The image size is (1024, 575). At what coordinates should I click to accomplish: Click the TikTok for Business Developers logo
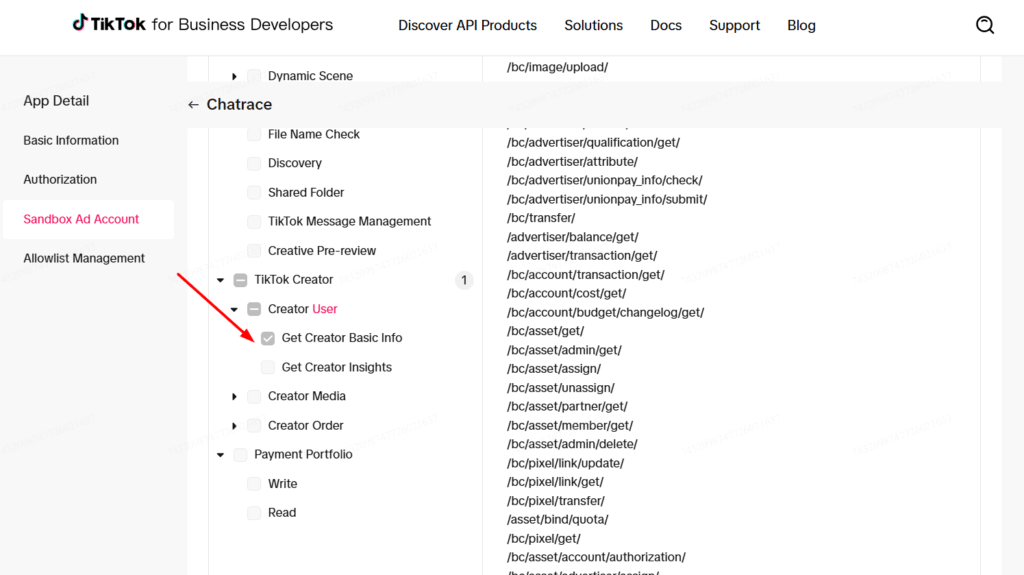click(202, 25)
